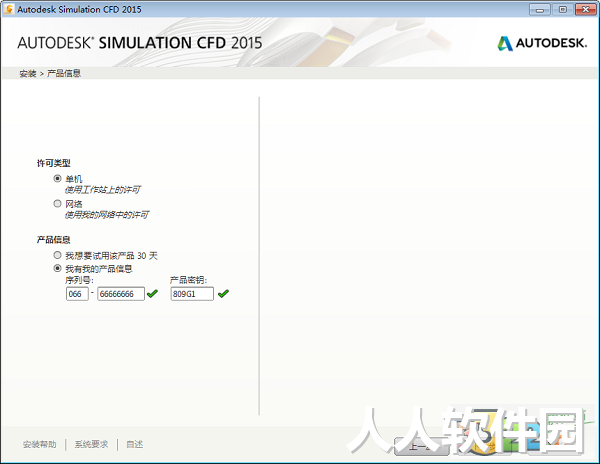The width and height of the screenshot is (600, 464).
Task: Click the app icon in title bar
Action: click(8, 9)
